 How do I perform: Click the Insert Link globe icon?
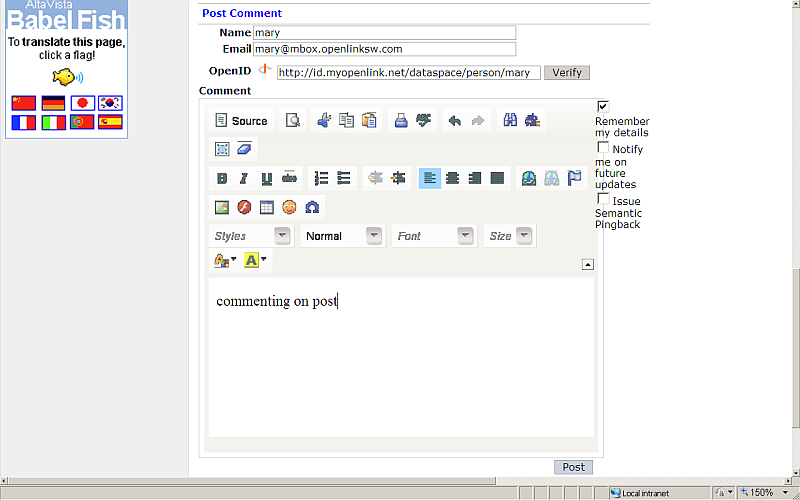529,178
